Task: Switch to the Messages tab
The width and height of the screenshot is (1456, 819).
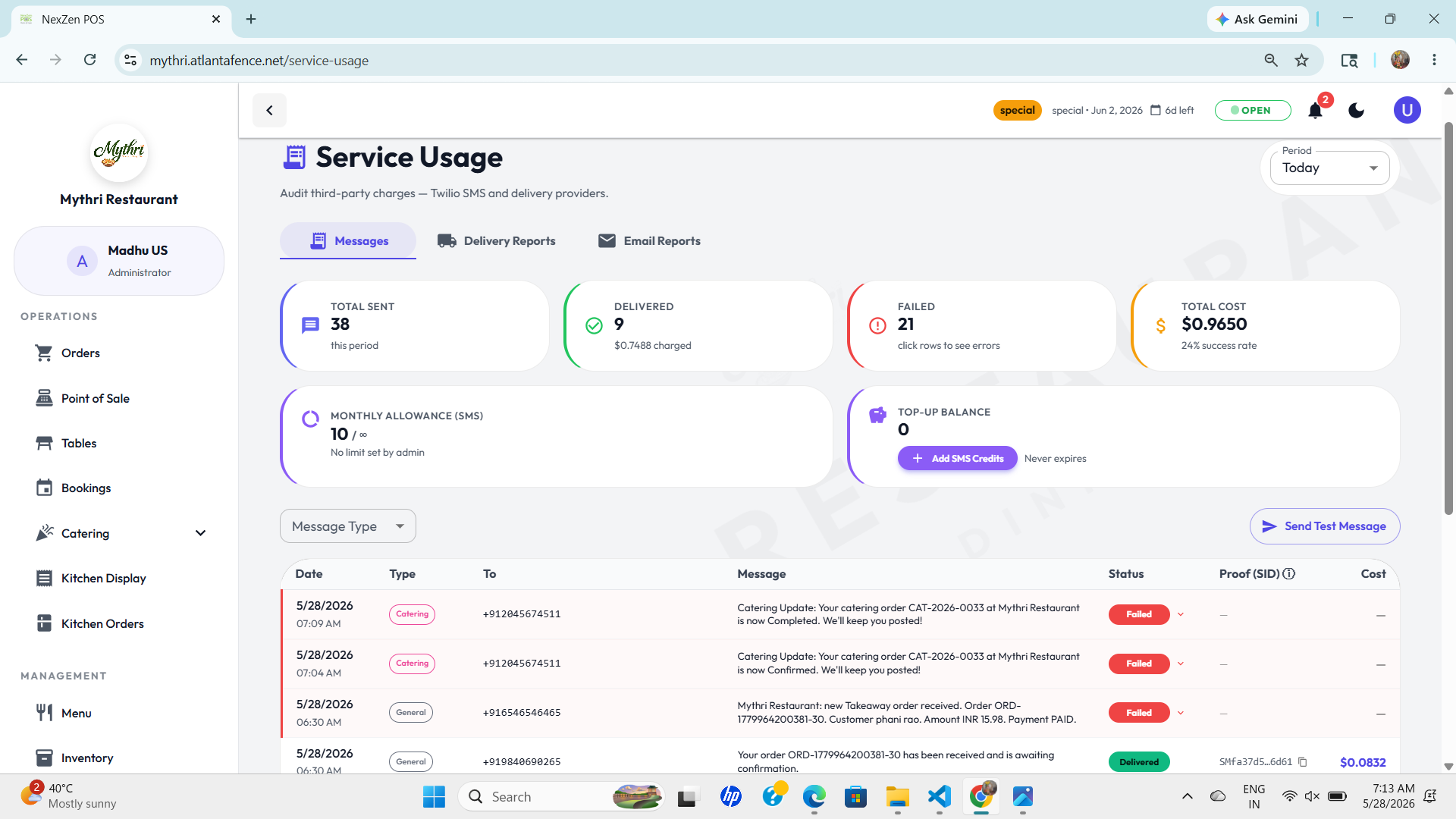Action: 348,241
